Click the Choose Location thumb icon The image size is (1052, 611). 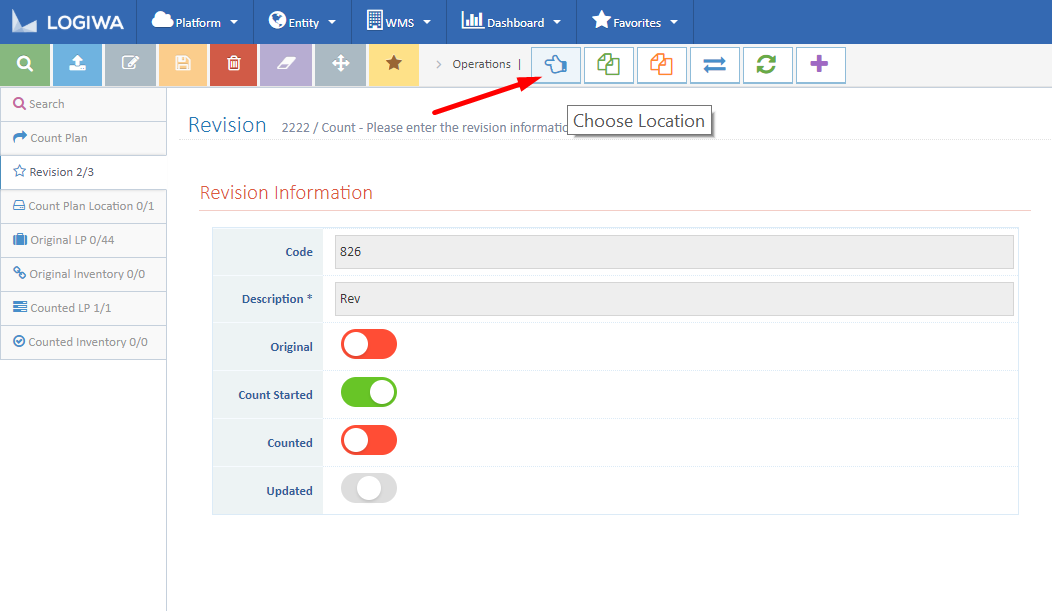(x=555, y=64)
